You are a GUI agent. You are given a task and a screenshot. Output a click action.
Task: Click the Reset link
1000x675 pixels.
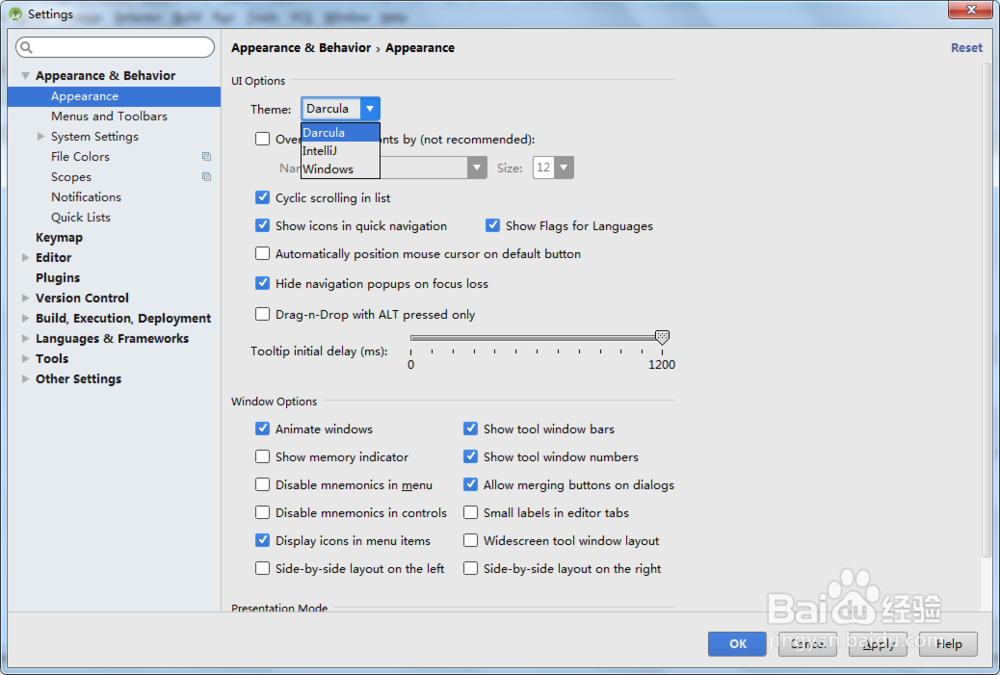966,48
